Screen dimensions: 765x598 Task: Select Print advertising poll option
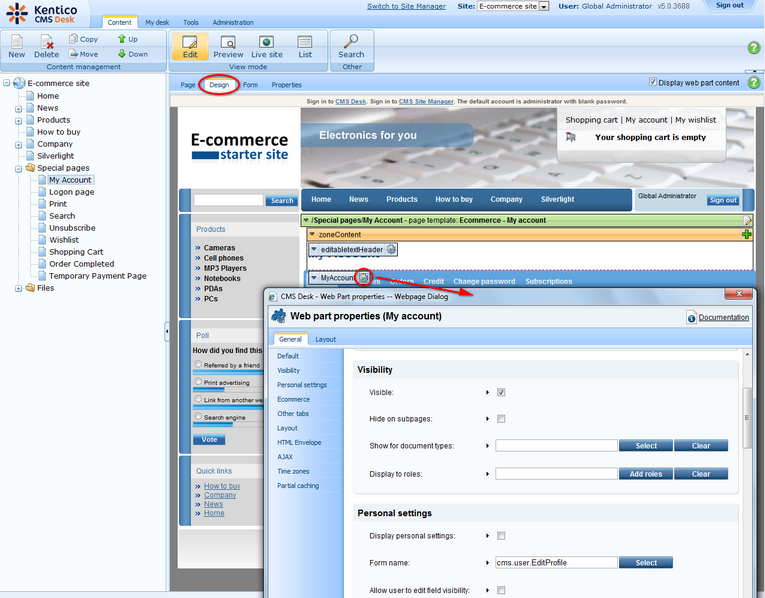(198, 381)
